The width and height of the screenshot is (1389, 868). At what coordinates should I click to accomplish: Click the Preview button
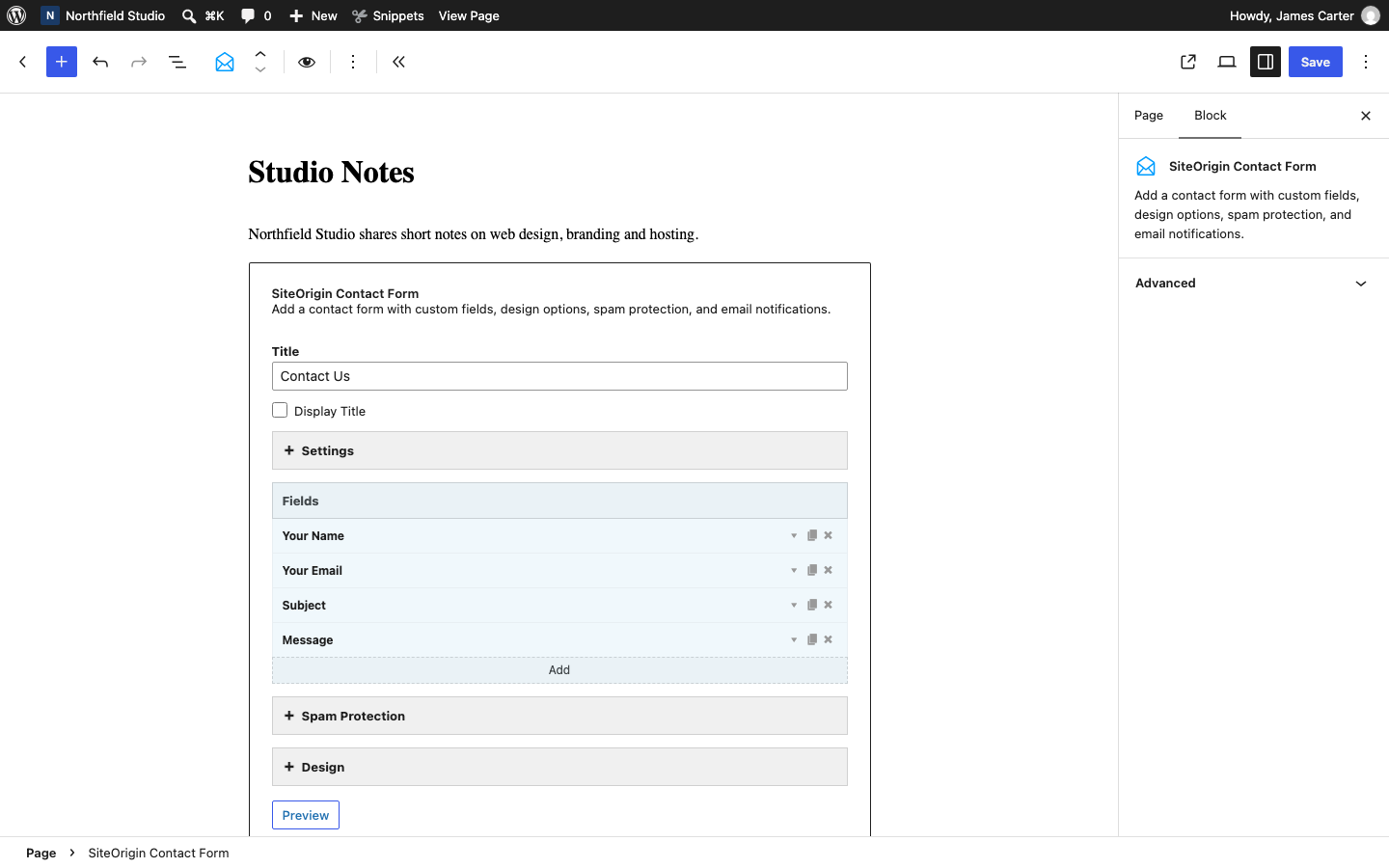[306, 815]
